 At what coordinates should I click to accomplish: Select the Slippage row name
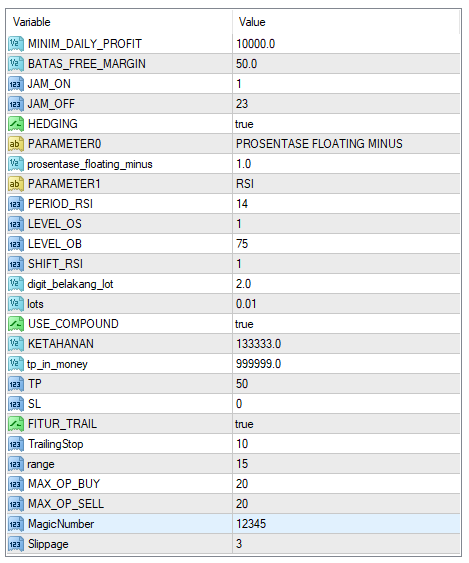coord(48,544)
